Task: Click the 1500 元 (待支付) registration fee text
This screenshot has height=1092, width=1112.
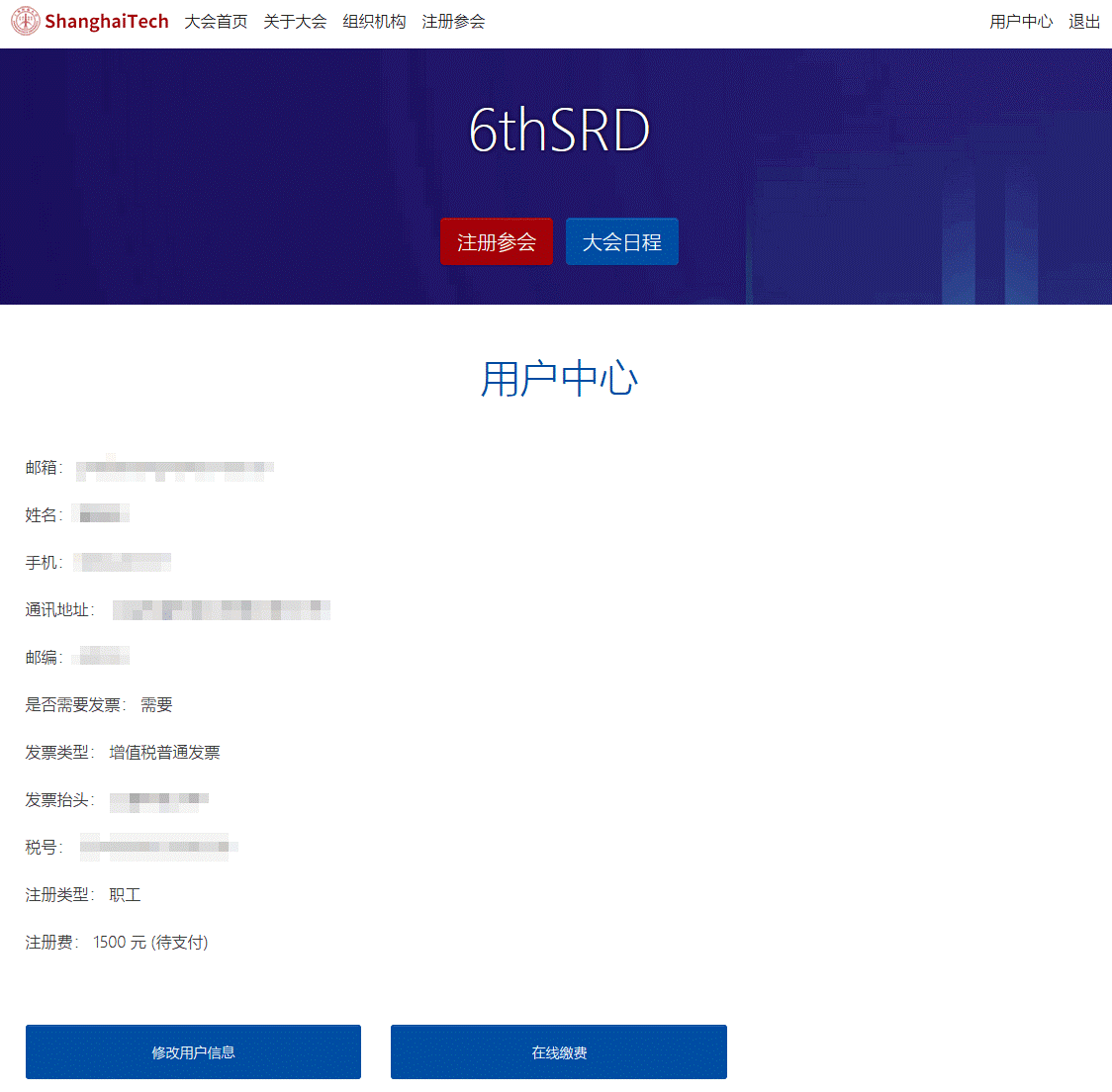Action: [150, 943]
